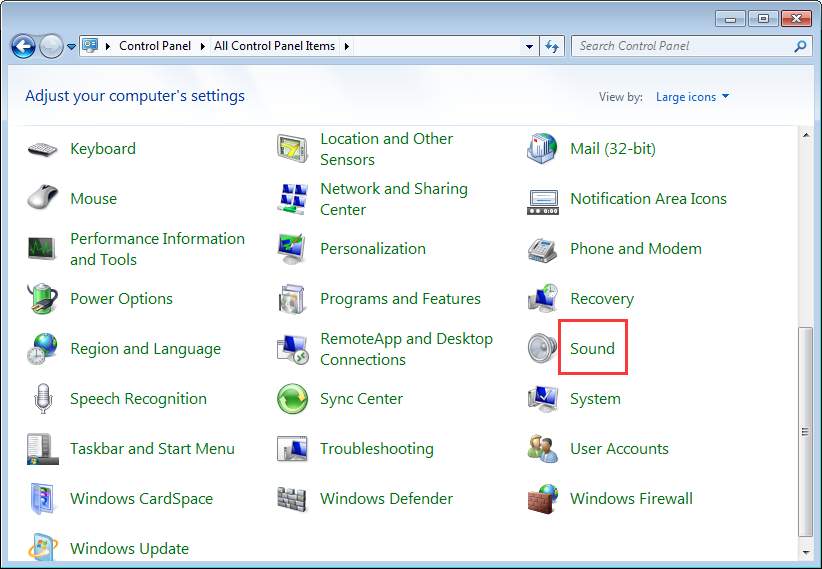Viewport: 822px width, 569px height.
Task: Click the Programs and Features icon
Action: tap(292, 299)
